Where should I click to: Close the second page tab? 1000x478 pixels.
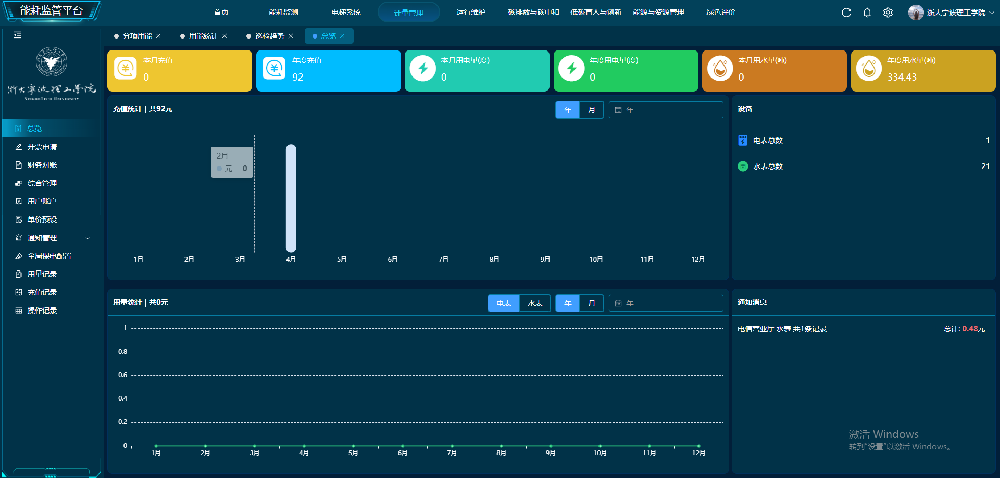pyautogui.click(x=224, y=36)
